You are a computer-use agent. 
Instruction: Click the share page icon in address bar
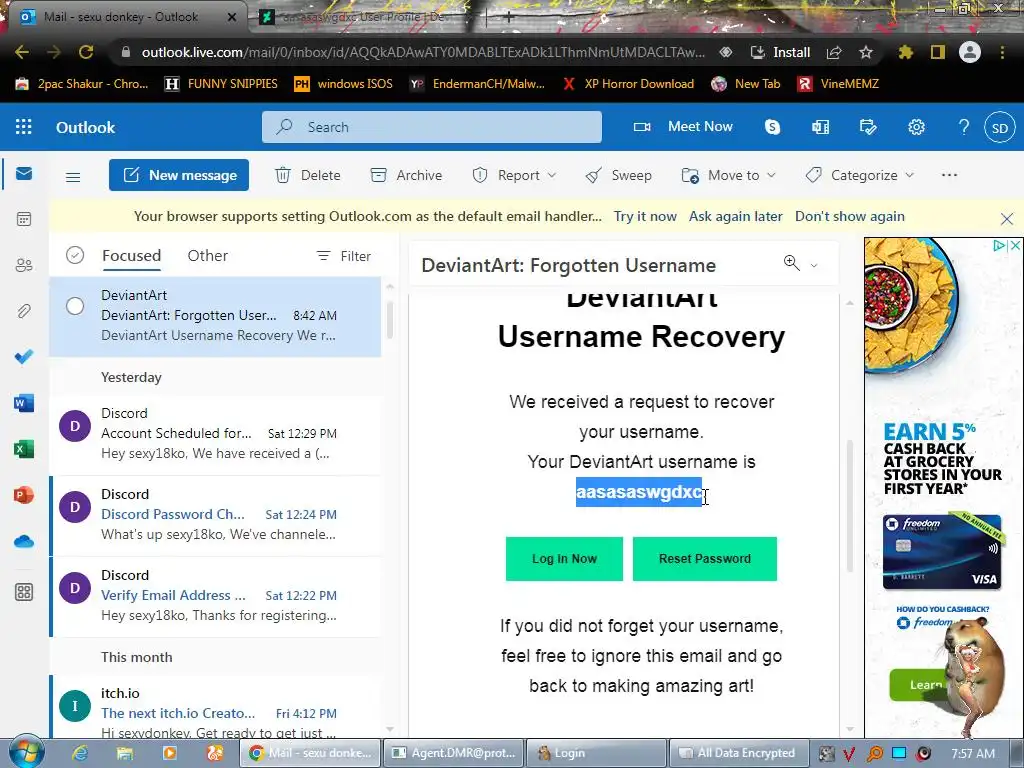(x=834, y=52)
